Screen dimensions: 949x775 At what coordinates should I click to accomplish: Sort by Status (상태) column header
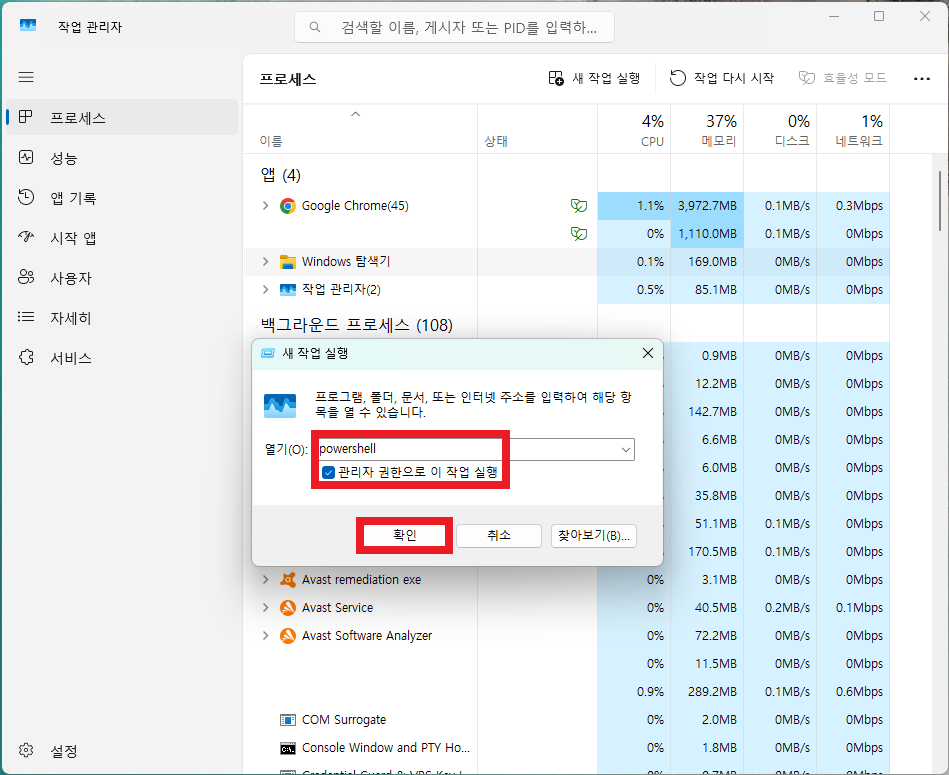[537, 129]
